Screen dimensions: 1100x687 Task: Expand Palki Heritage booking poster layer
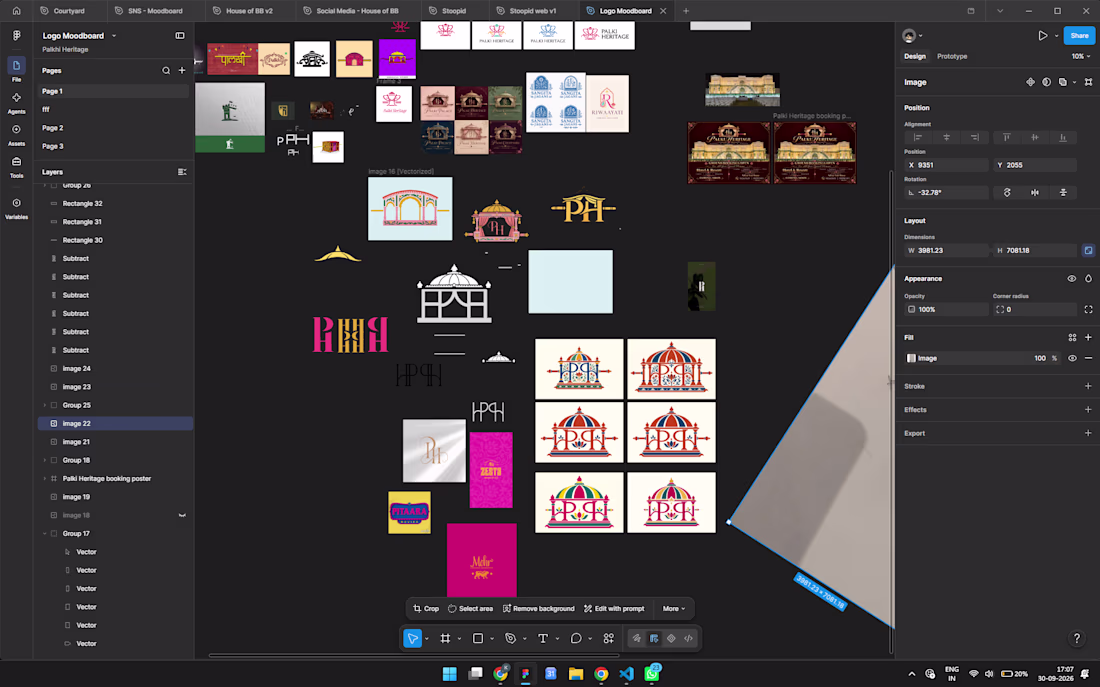click(45, 479)
